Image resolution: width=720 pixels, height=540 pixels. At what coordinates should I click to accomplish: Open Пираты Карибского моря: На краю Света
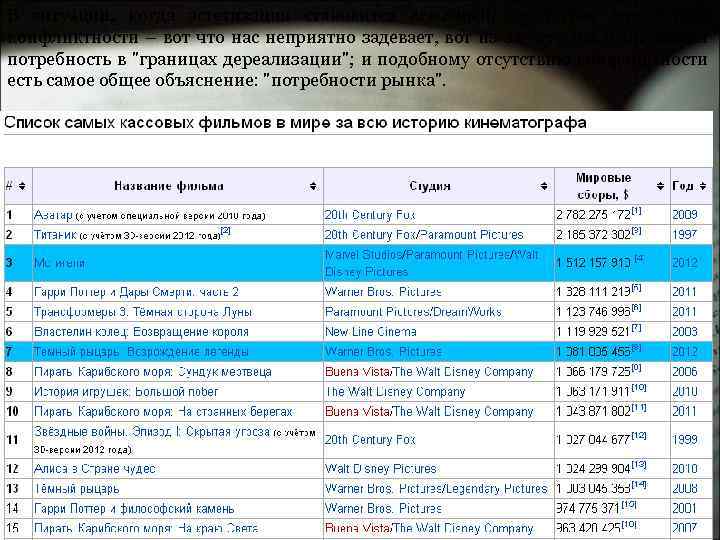pos(146,529)
